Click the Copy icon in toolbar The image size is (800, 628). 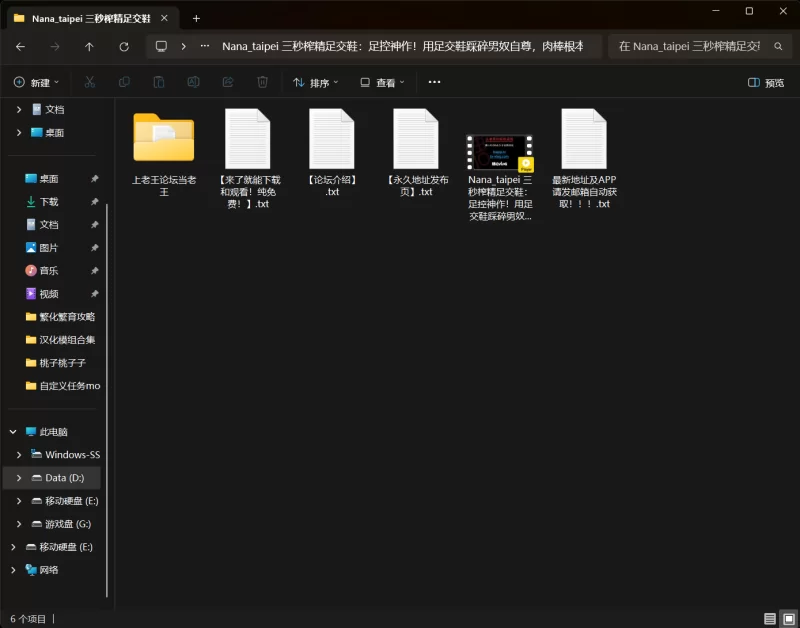[x=124, y=82]
